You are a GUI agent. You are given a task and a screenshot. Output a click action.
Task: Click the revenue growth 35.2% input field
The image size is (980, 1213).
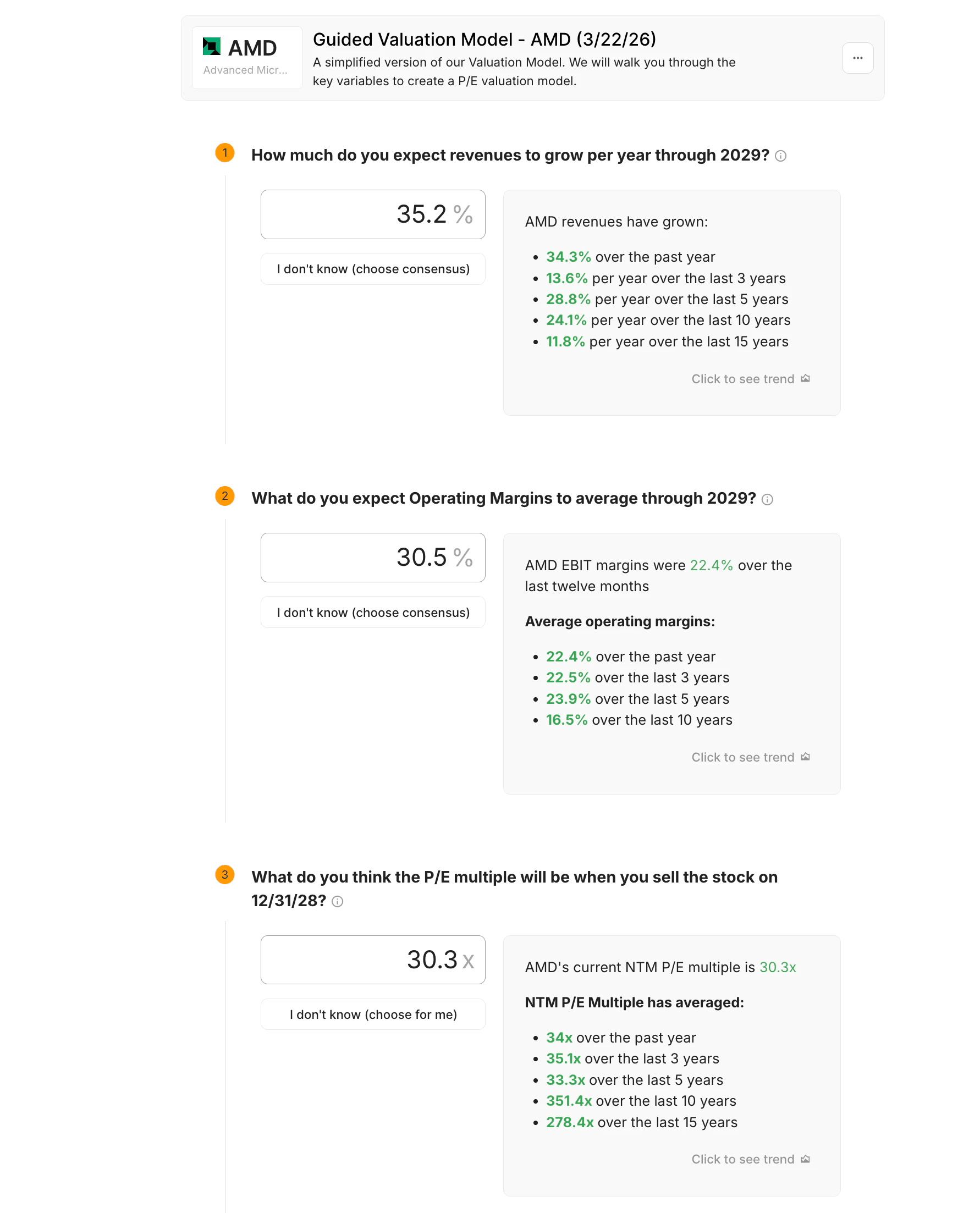click(x=372, y=214)
